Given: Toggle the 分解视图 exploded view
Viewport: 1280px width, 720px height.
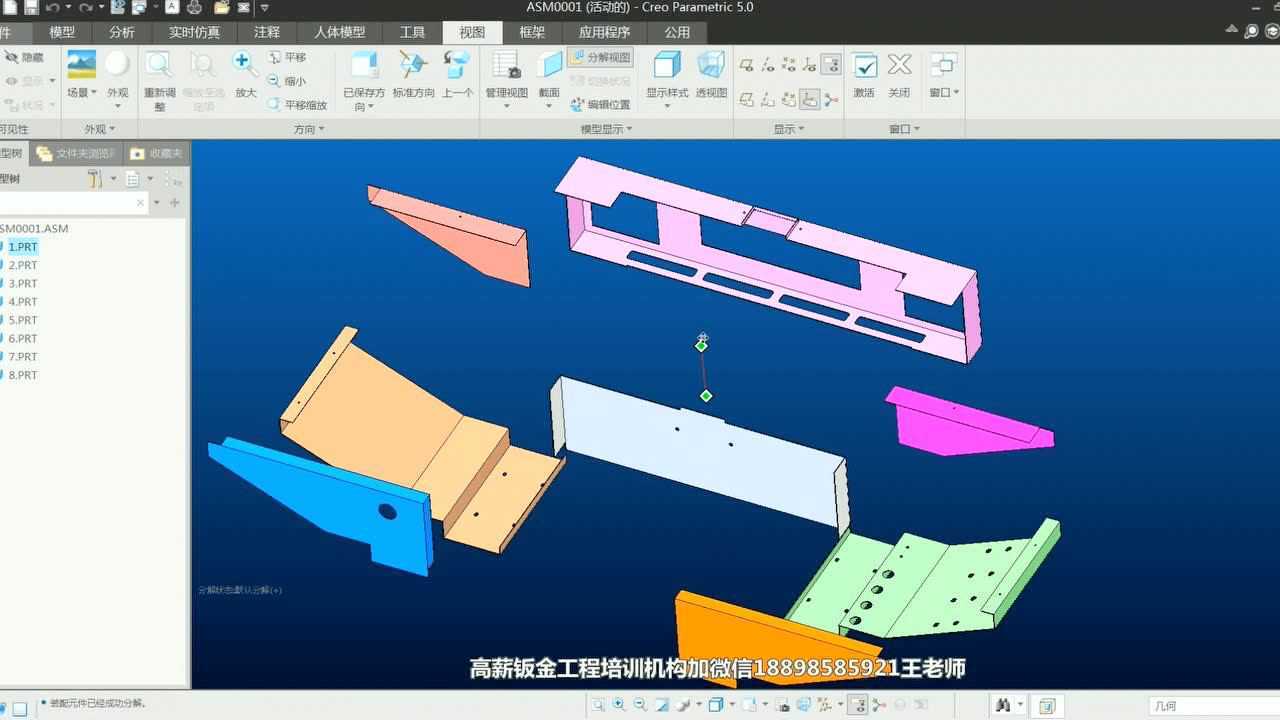Looking at the screenshot, I should [600, 57].
